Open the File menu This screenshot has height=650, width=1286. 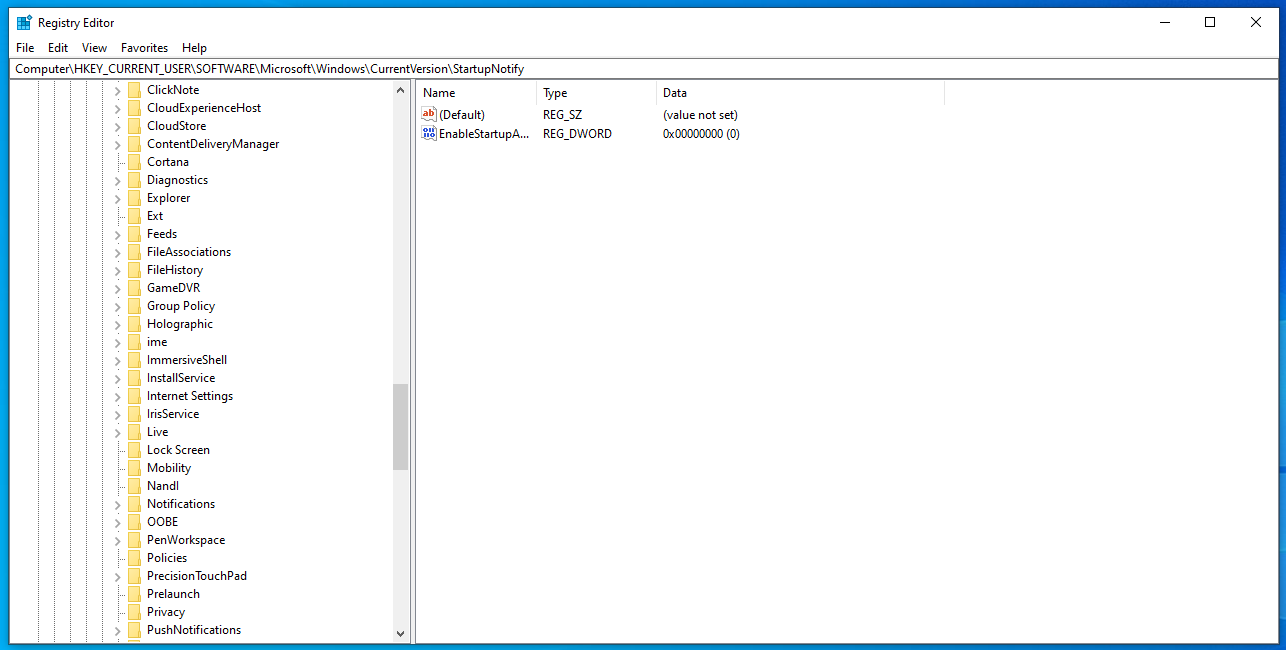coord(25,48)
